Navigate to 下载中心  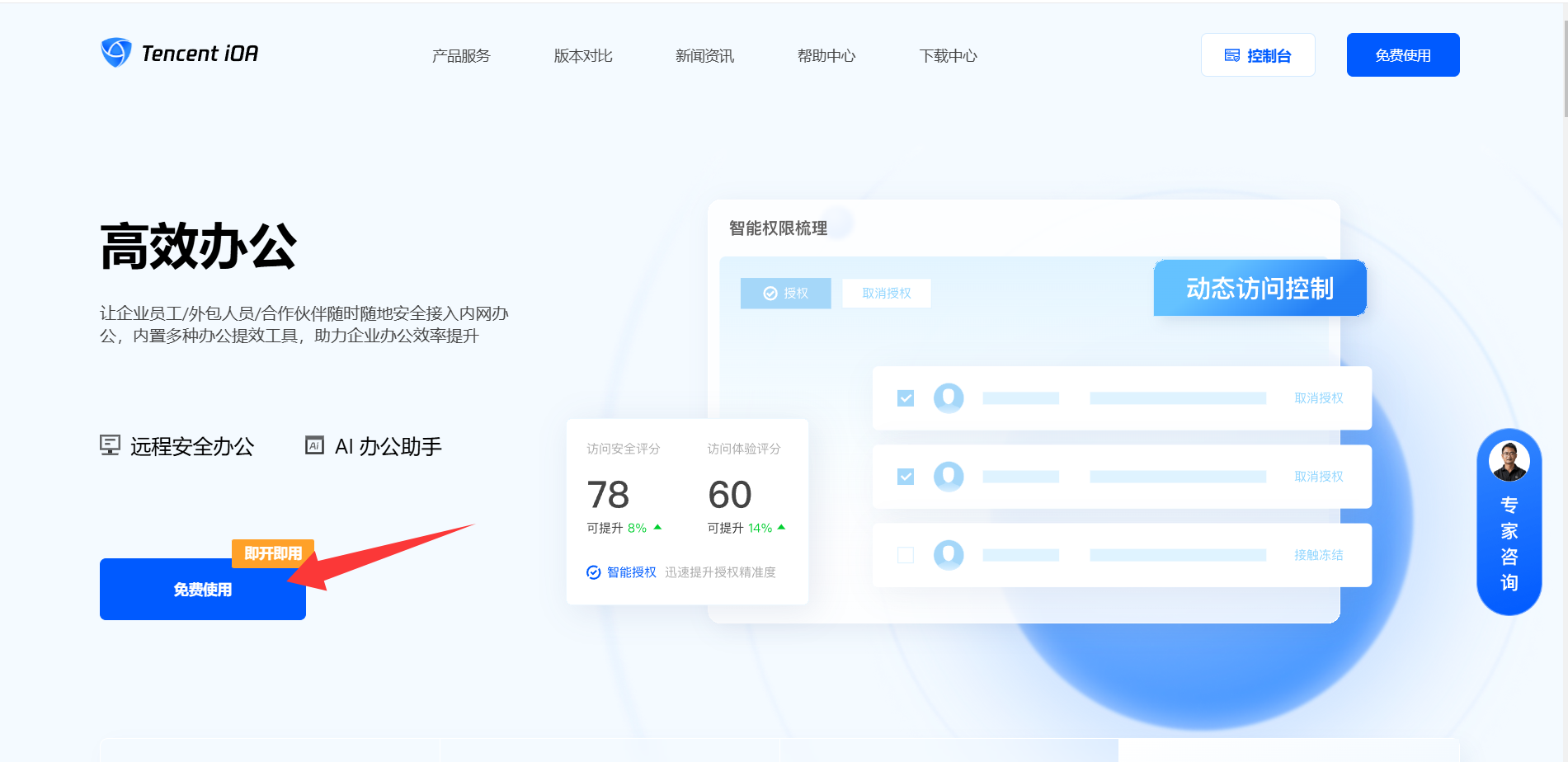[x=949, y=56]
